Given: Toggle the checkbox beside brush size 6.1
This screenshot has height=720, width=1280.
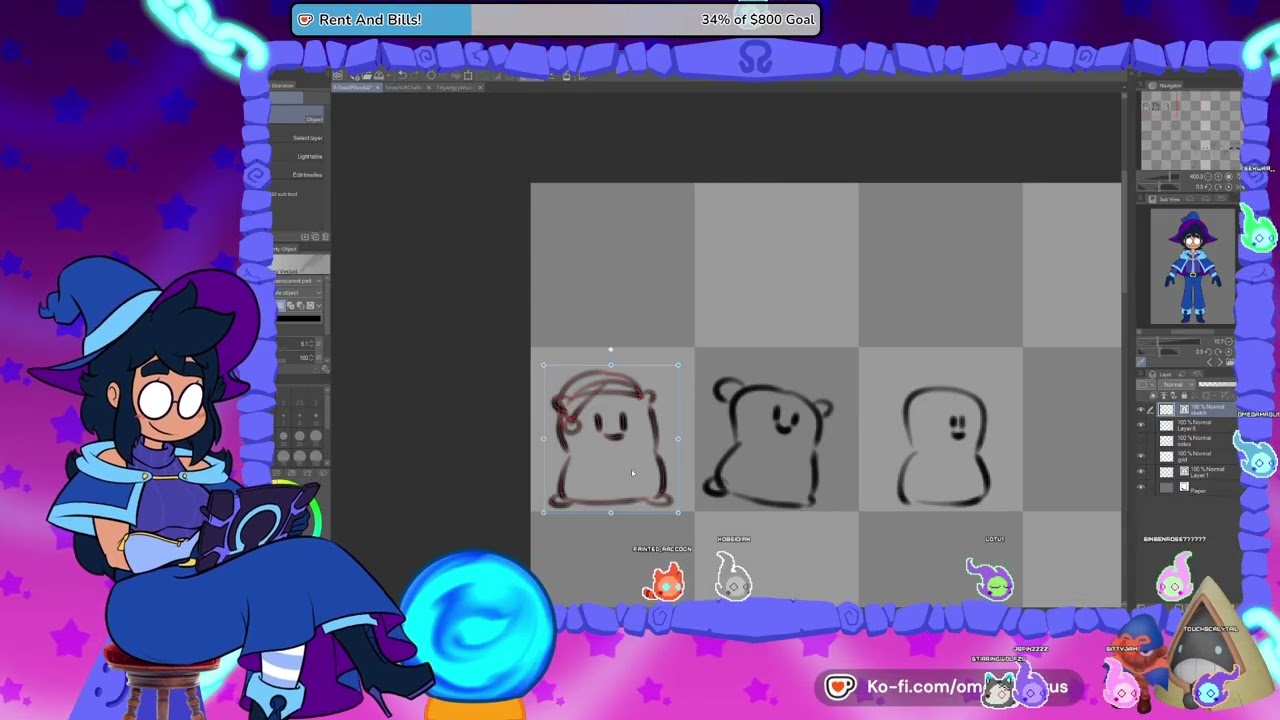Looking at the screenshot, I should pos(319,344).
